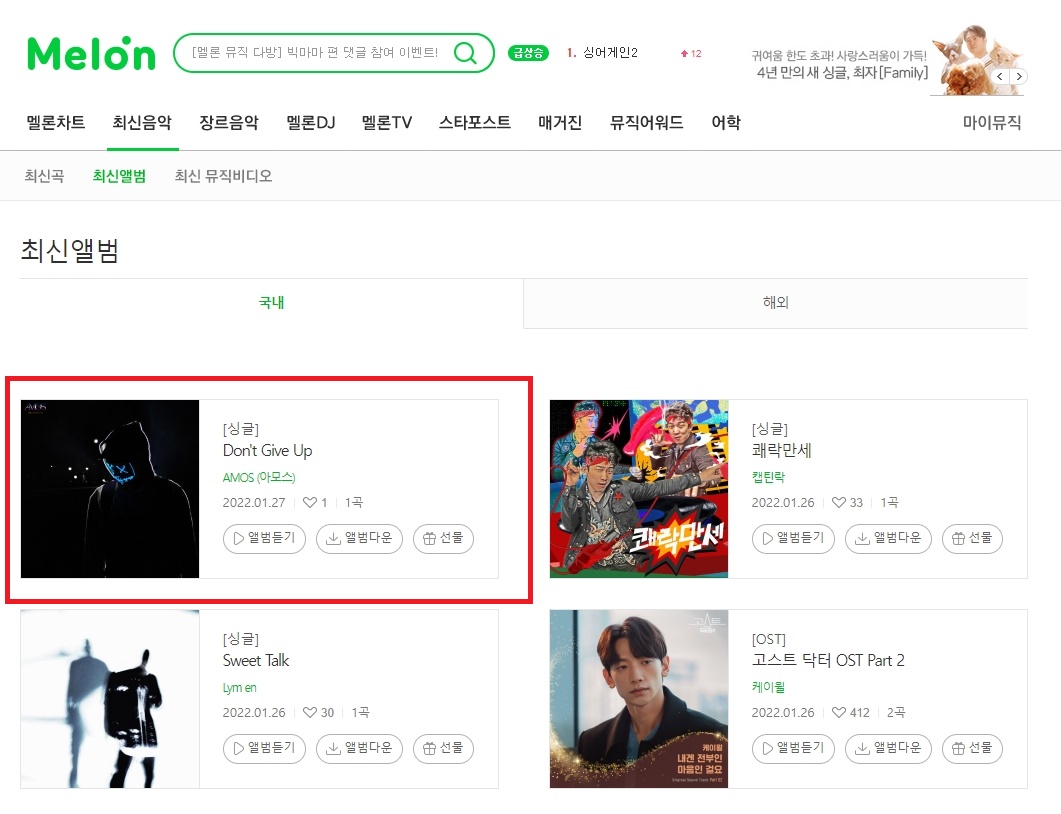Open the 최신 뮤직비디오 sub-tab

click(x=223, y=176)
